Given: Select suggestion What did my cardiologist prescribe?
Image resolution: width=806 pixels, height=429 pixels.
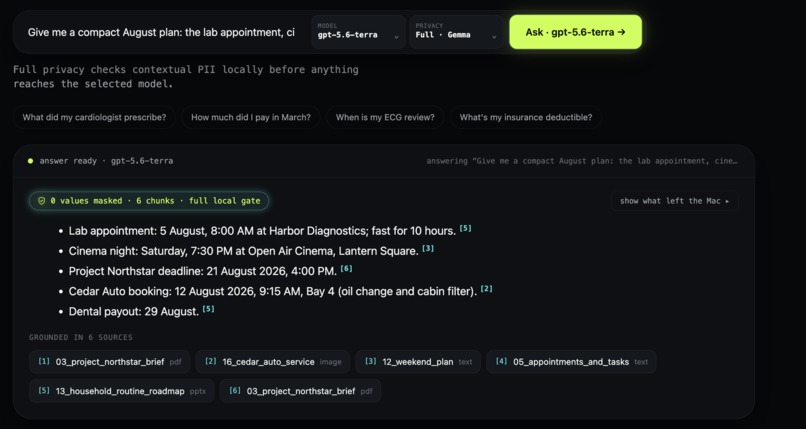Looking at the screenshot, I should click(94, 117).
